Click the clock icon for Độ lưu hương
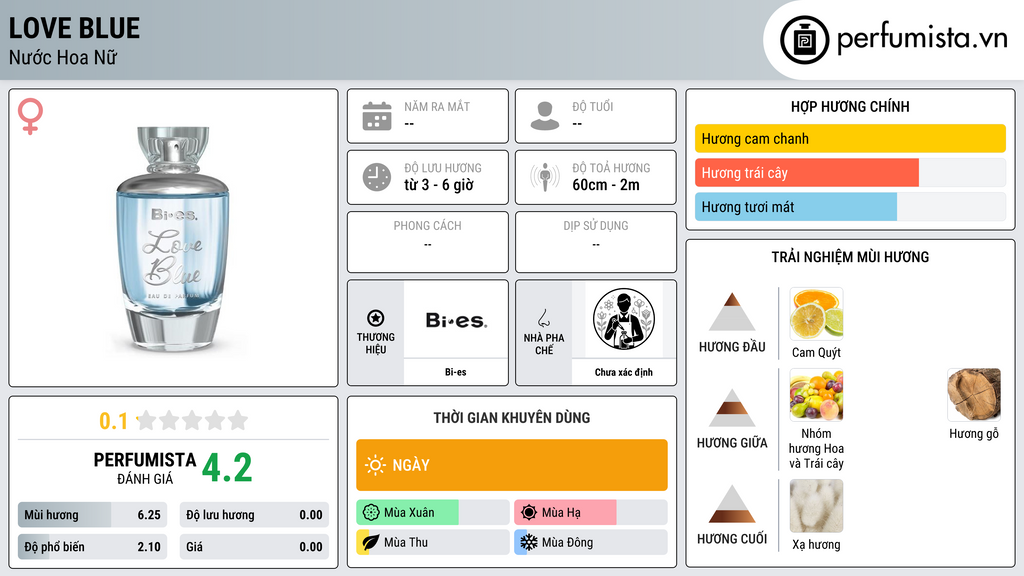The width and height of the screenshot is (1024, 576). click(x=377, y=177)
